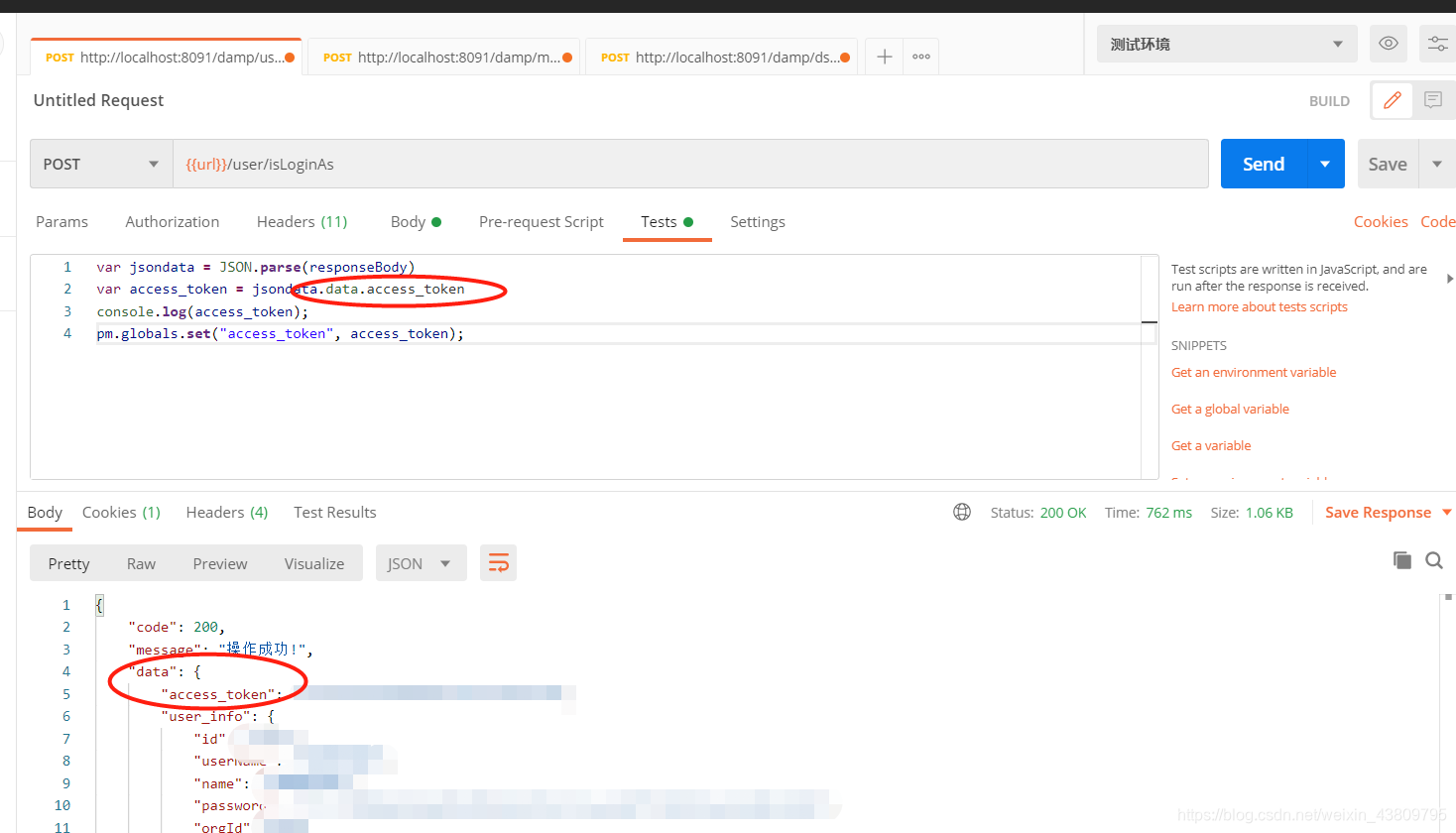Search the response with magnifier icon

[1434, 560]
